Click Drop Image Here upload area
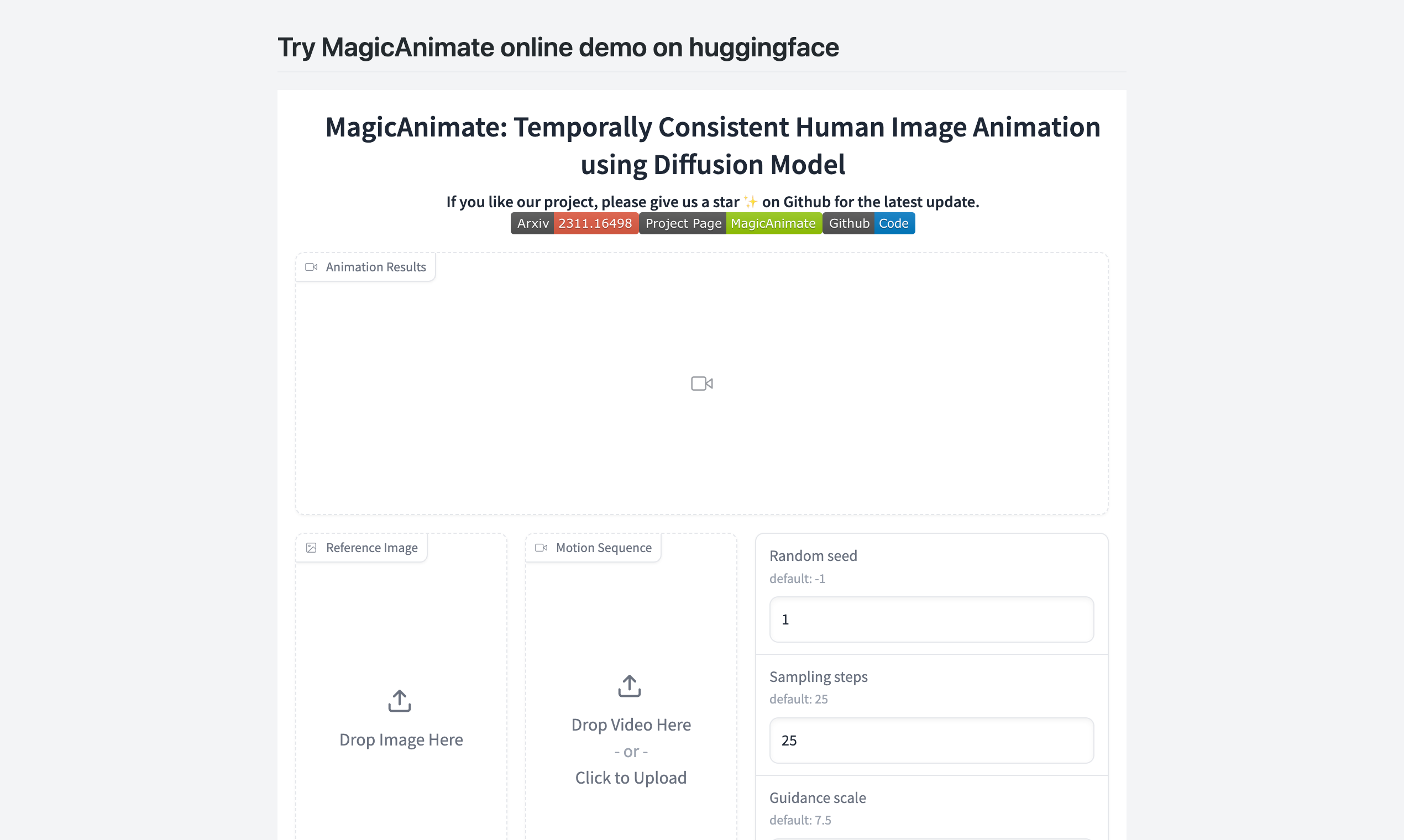 401,740
